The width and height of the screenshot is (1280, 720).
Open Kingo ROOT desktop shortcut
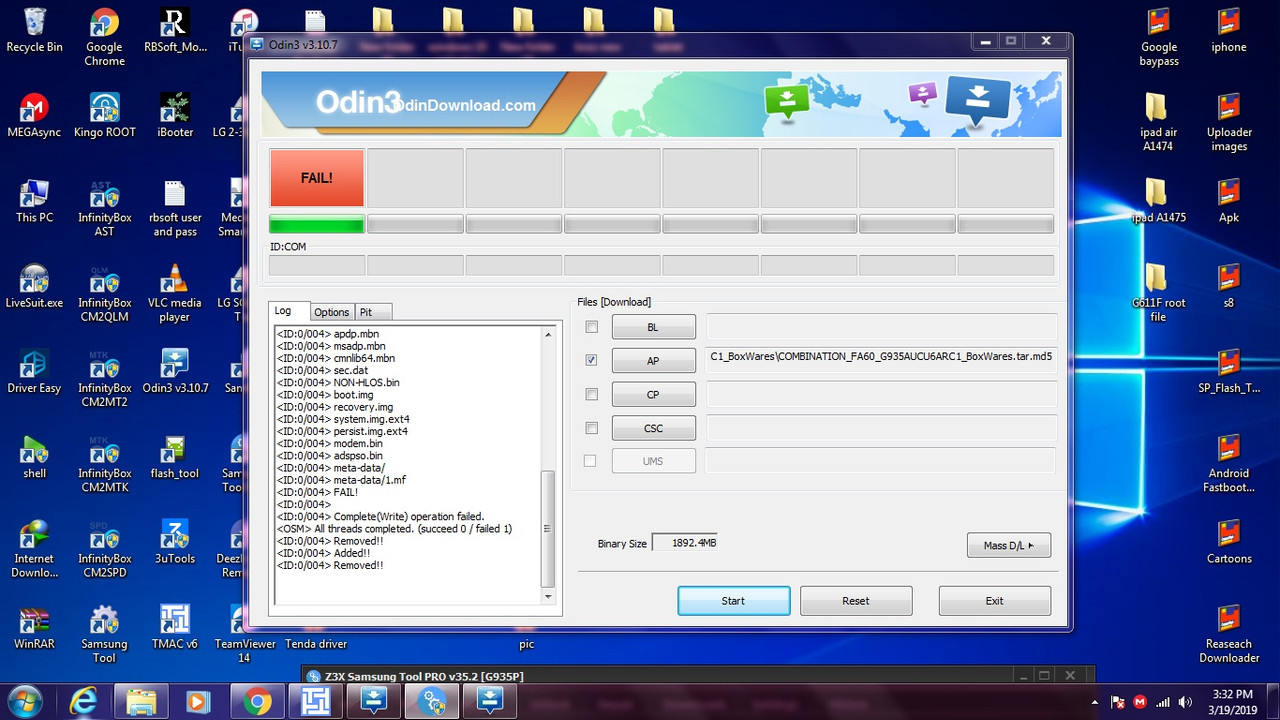[104, 115]
